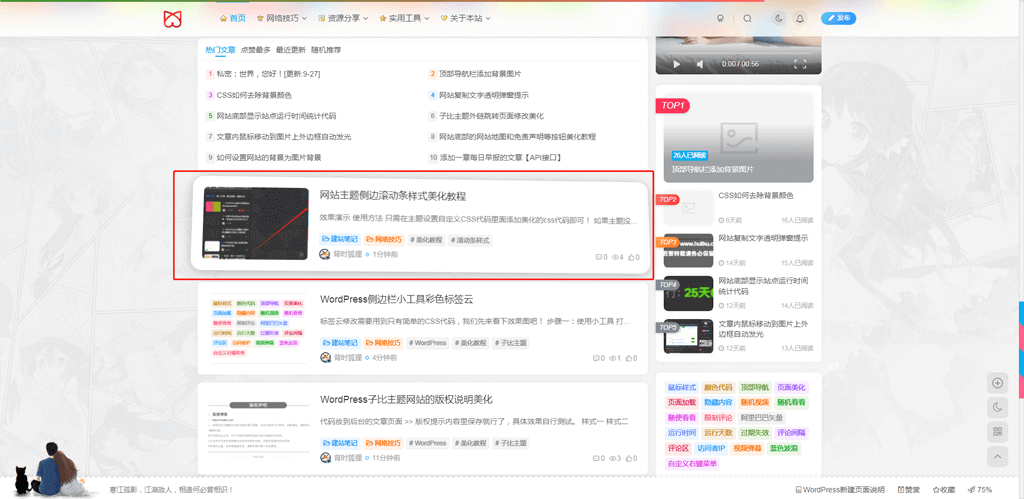The width and height of the screenshot is (1024, 499).
Task: Toggle dark mode moon icon in header
Action: [779, 18]
